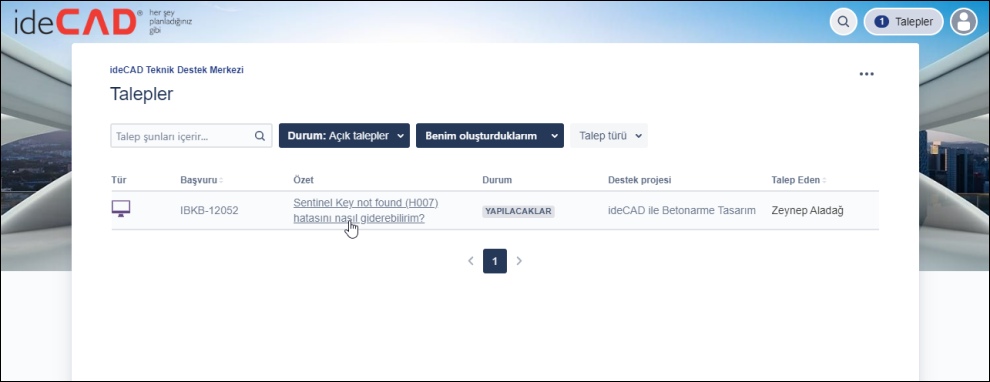Click the Özet column header
Screen dimensions: 990x382
coord(304,180)
